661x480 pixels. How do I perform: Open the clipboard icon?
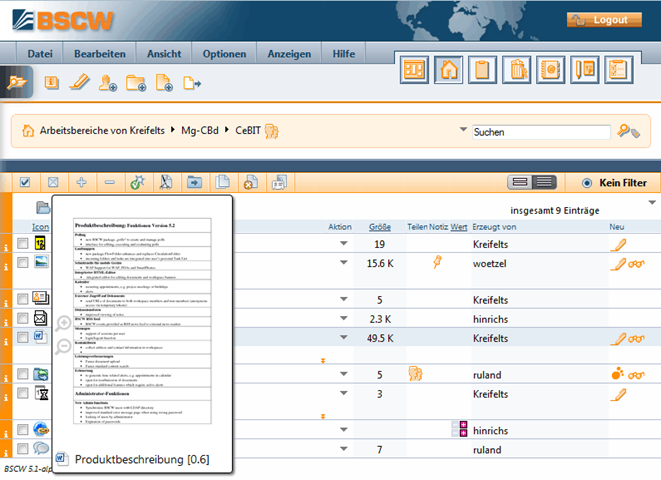coord(482,70)
